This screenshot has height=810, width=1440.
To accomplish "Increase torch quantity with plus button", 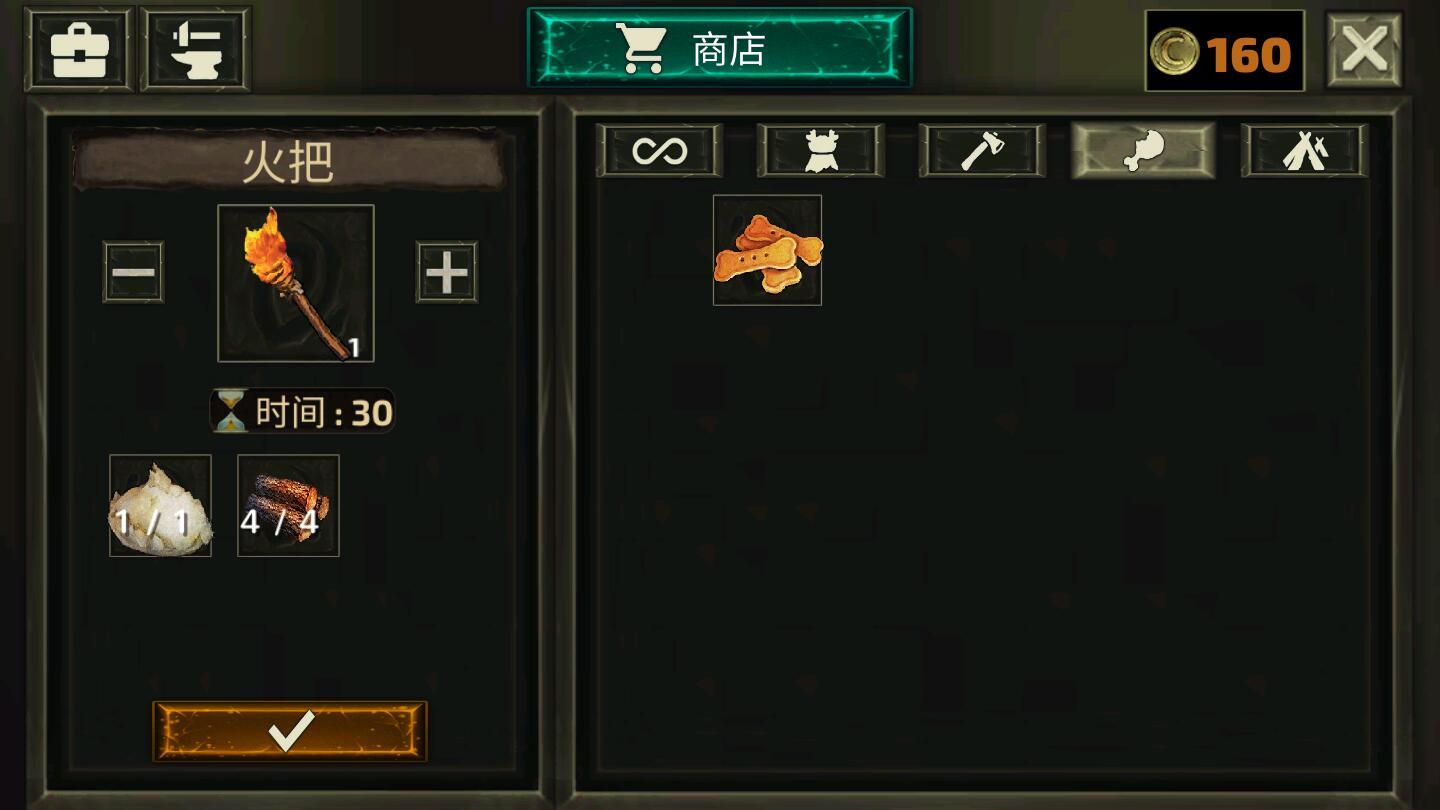I will [x=446, y=272].
